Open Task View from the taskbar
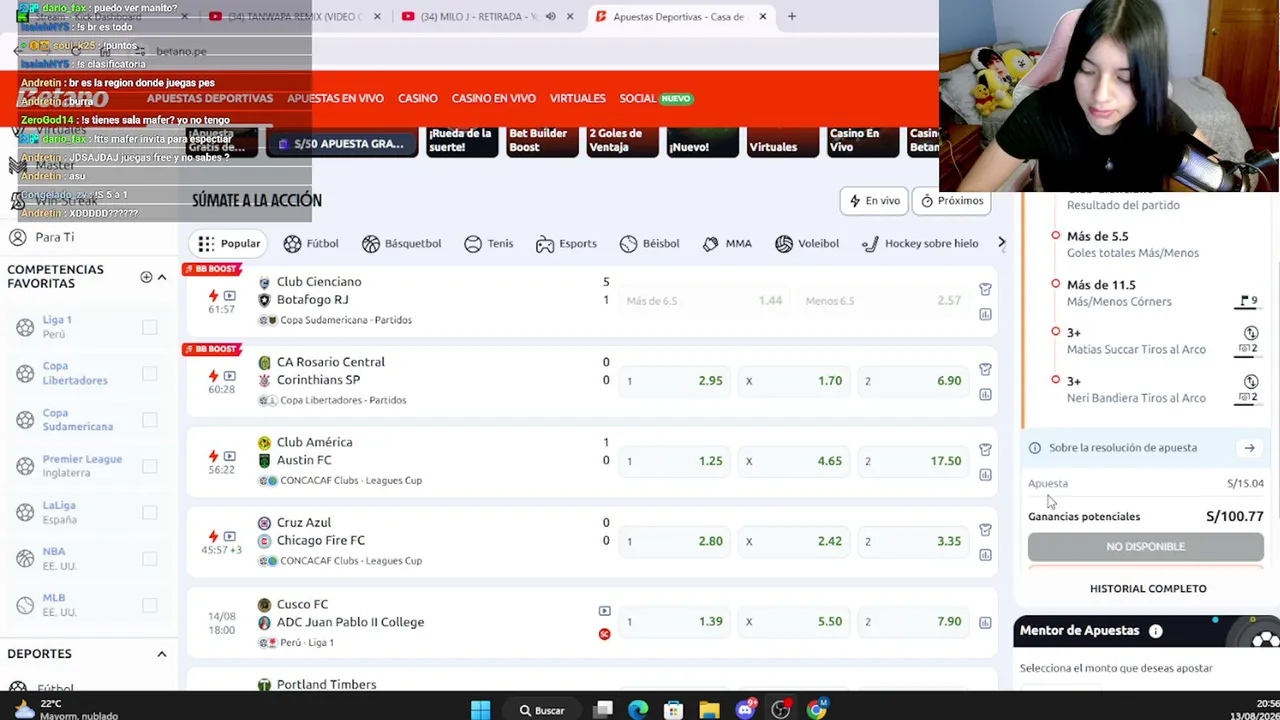Image resolution: width=1280 pixels, height=720 pixels. pyautogui.click(x=602, y=710)
